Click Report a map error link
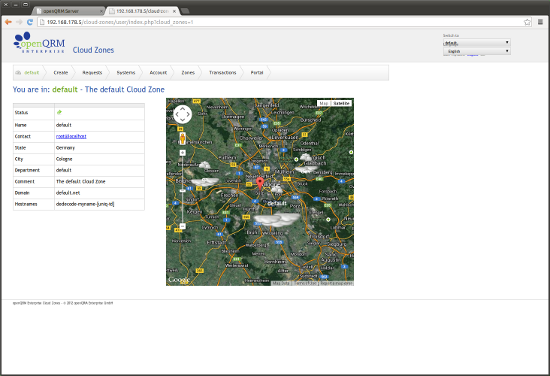 pyautogui.click(x=336, y=283)
